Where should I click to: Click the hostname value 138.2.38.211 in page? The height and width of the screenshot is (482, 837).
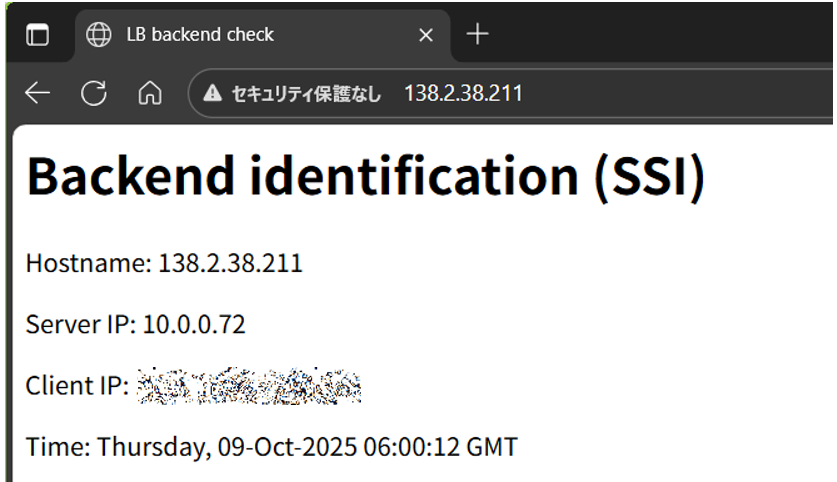(x=230, y=264)
